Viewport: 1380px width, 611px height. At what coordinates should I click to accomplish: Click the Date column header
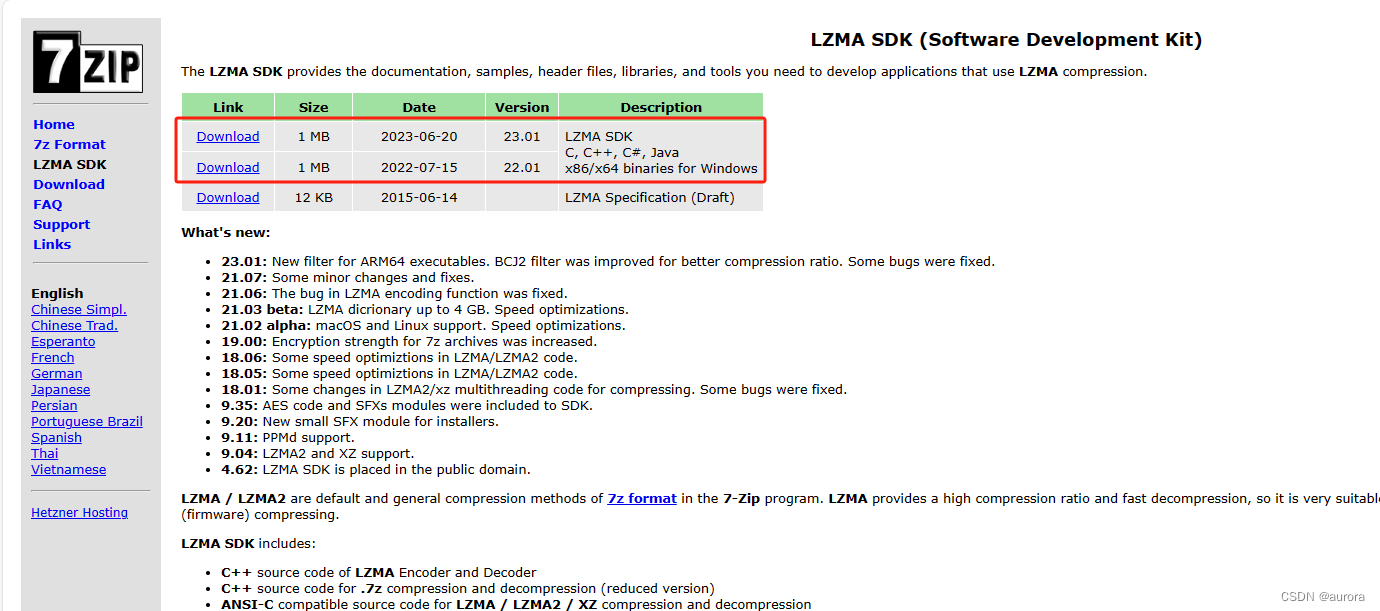click(x=419, y=107)
